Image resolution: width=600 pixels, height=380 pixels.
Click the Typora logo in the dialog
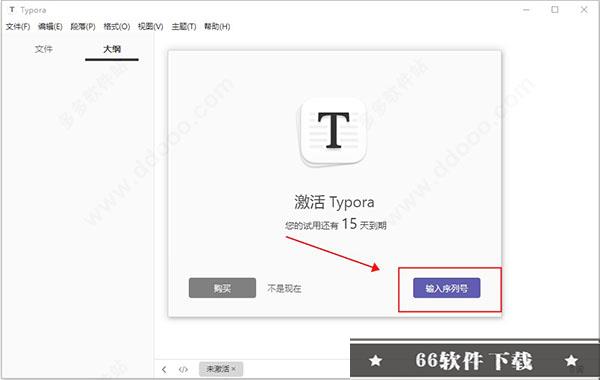click(333, 131)
